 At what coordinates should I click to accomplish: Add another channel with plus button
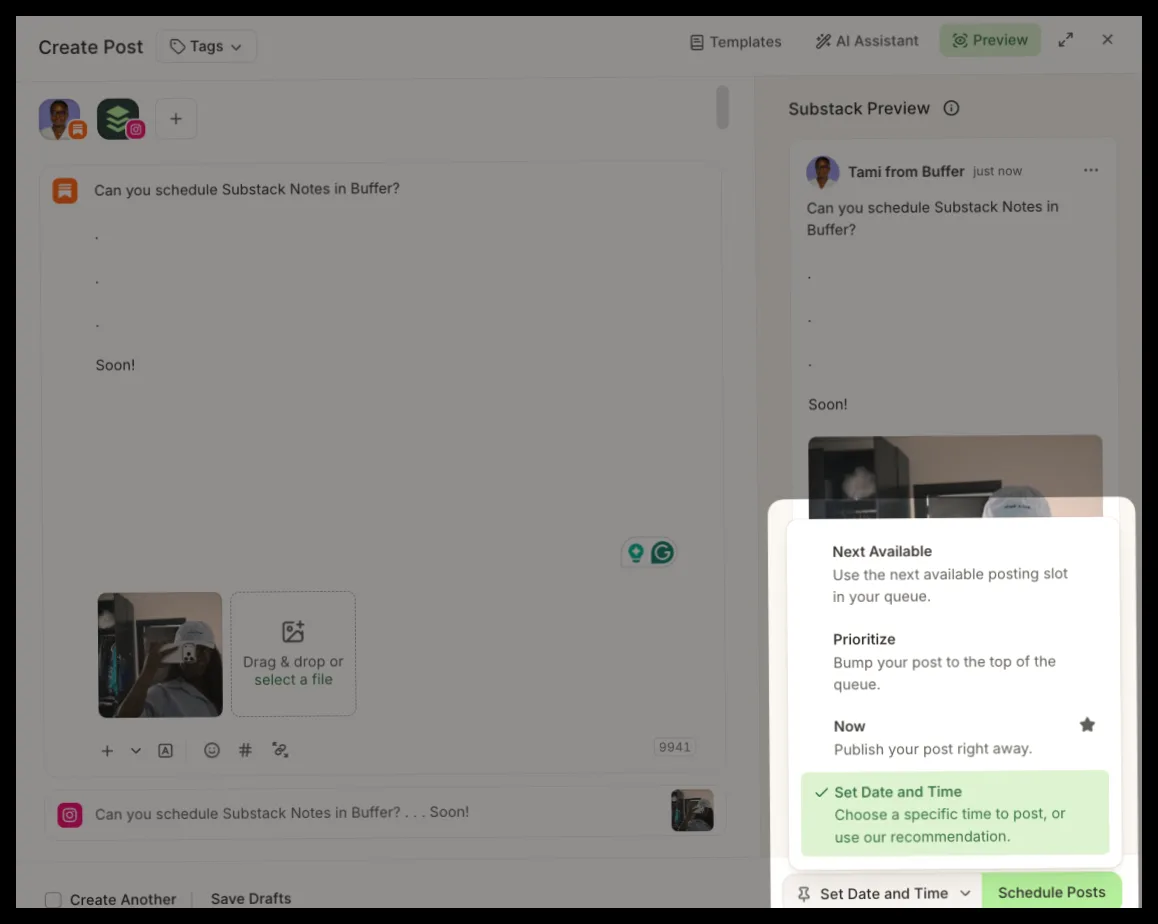(176, 119)
